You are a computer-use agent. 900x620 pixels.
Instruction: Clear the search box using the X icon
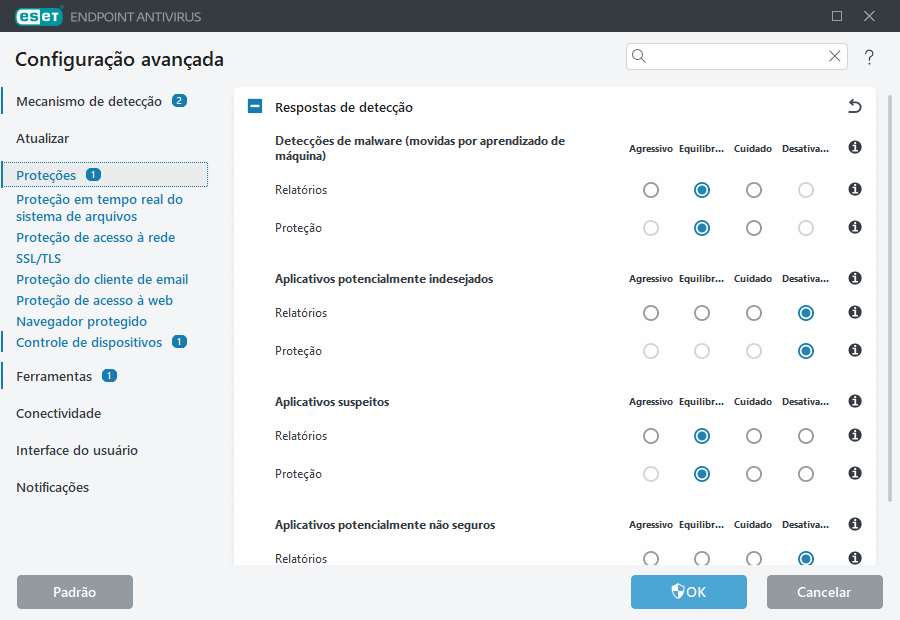(x=834, y=57)
